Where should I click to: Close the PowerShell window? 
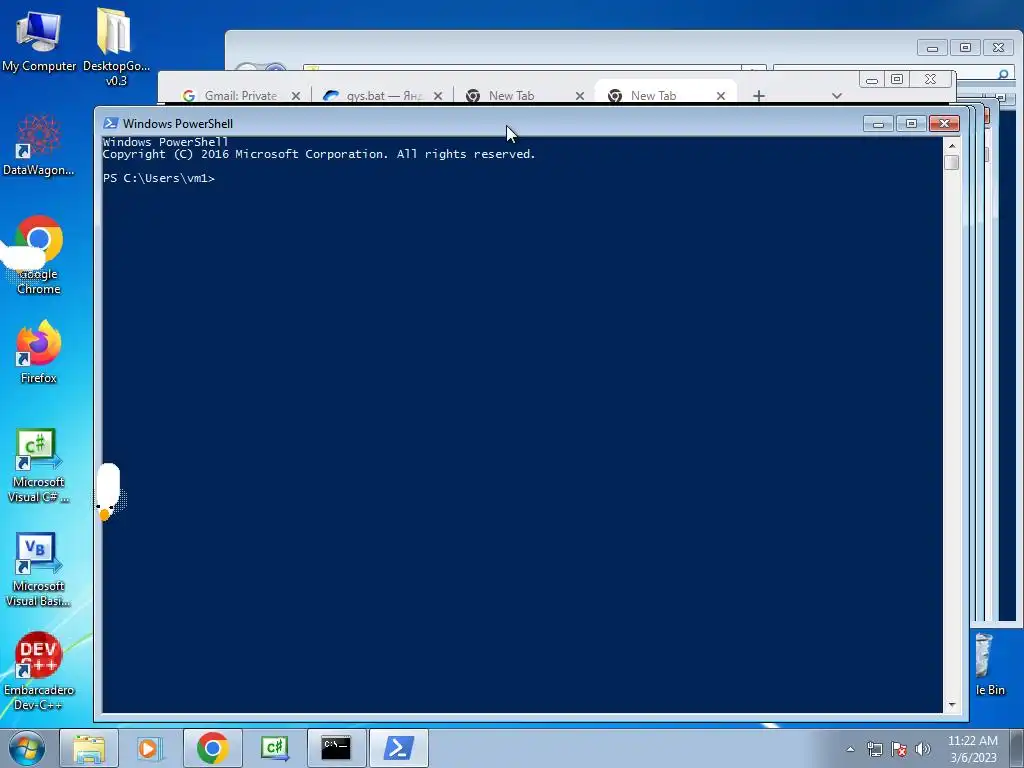point(944,123)
